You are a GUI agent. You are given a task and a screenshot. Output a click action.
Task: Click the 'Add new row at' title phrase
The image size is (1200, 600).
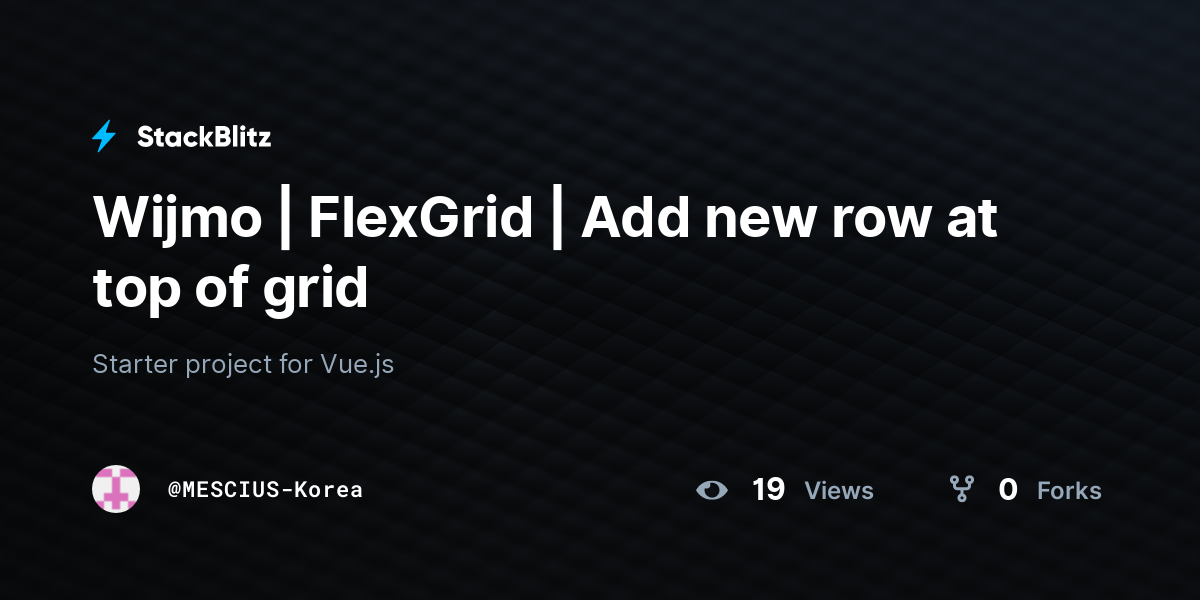[x=789, y=218]
